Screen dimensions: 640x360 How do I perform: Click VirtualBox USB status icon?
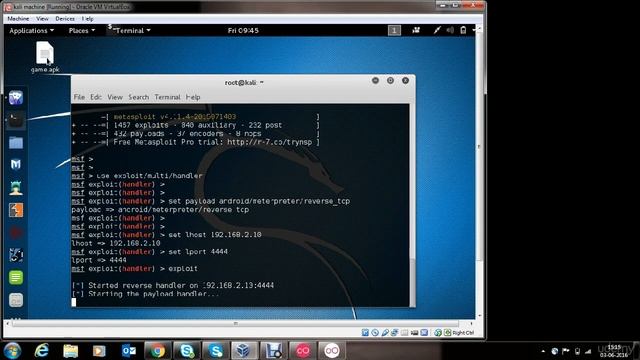tap(385, 333)
